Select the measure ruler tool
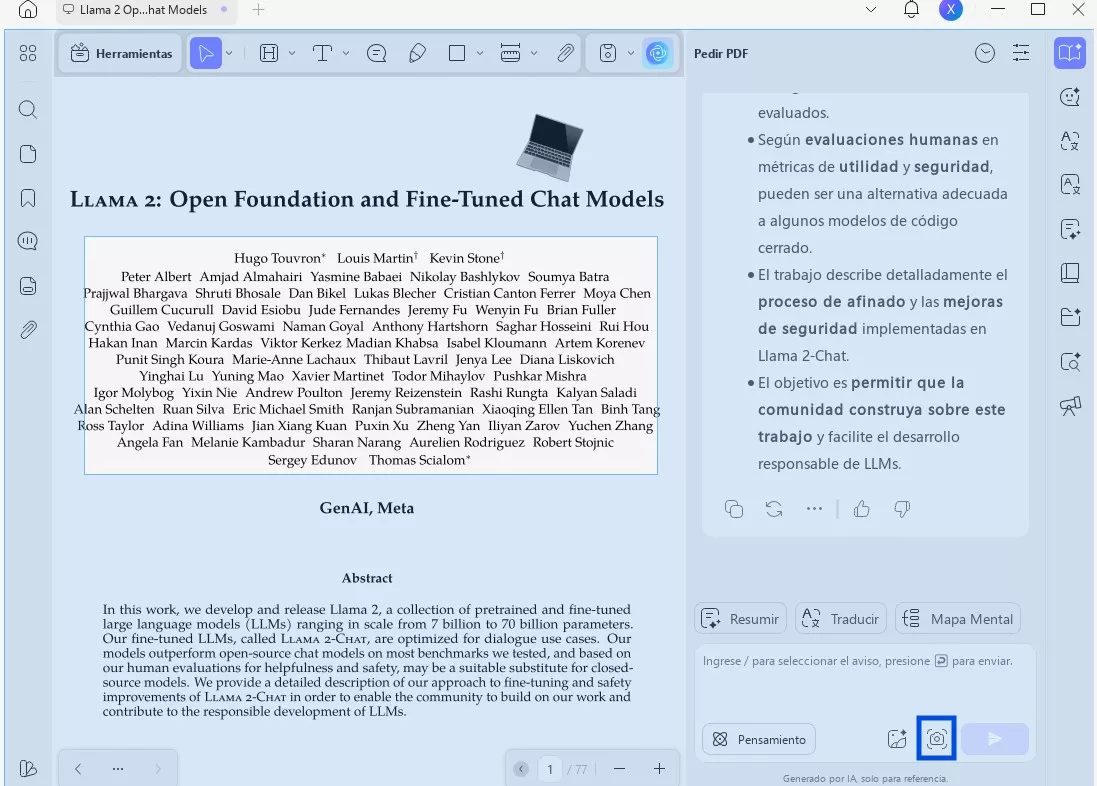Screen dimensions: 1097x786 coord(510,53)
